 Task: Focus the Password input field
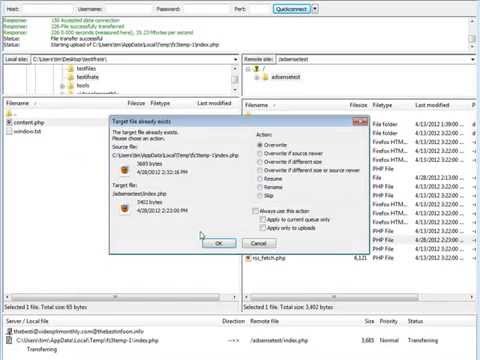[x=207, y=9]
